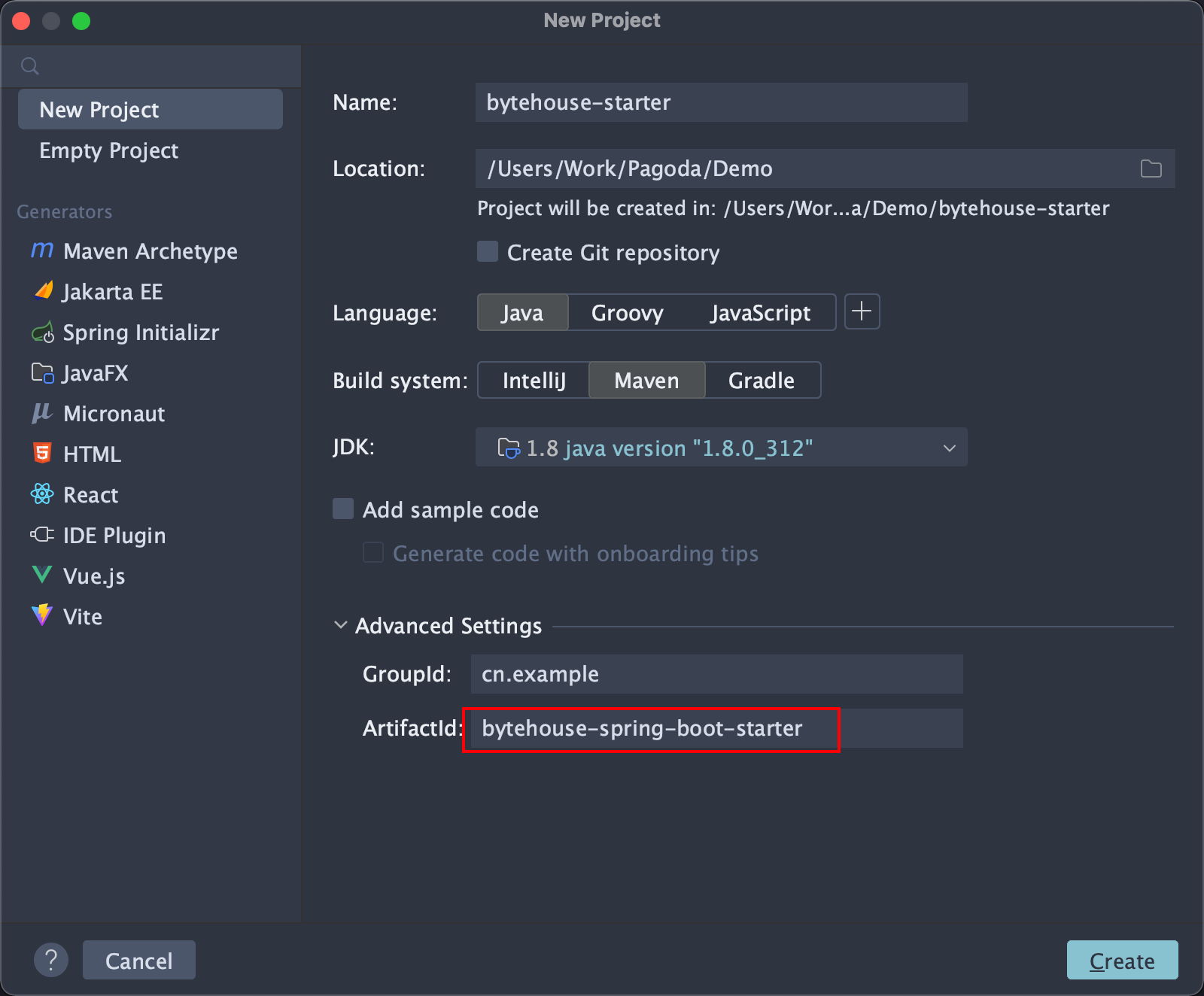1204x996 pixels.
Task: Click the Vue.js logo icon
Action: 42,575
